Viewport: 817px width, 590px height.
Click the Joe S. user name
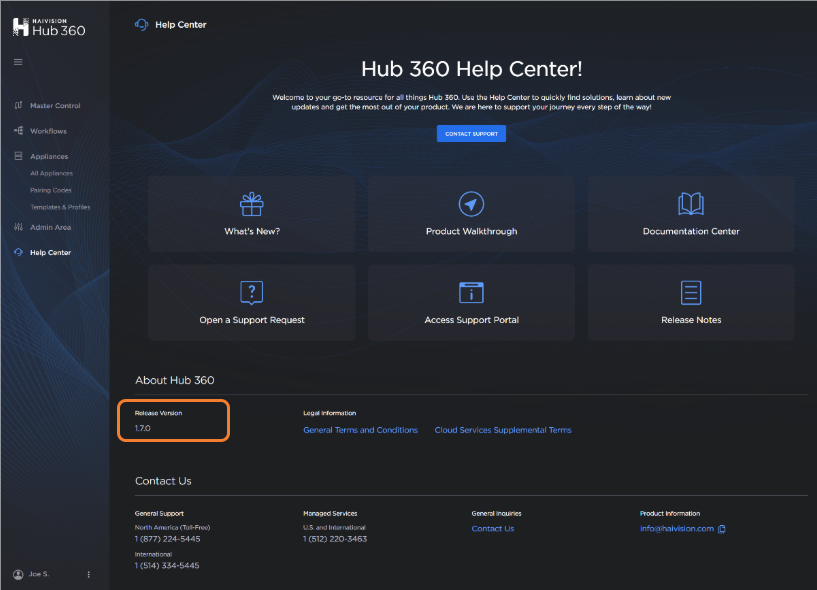[39, 574]
